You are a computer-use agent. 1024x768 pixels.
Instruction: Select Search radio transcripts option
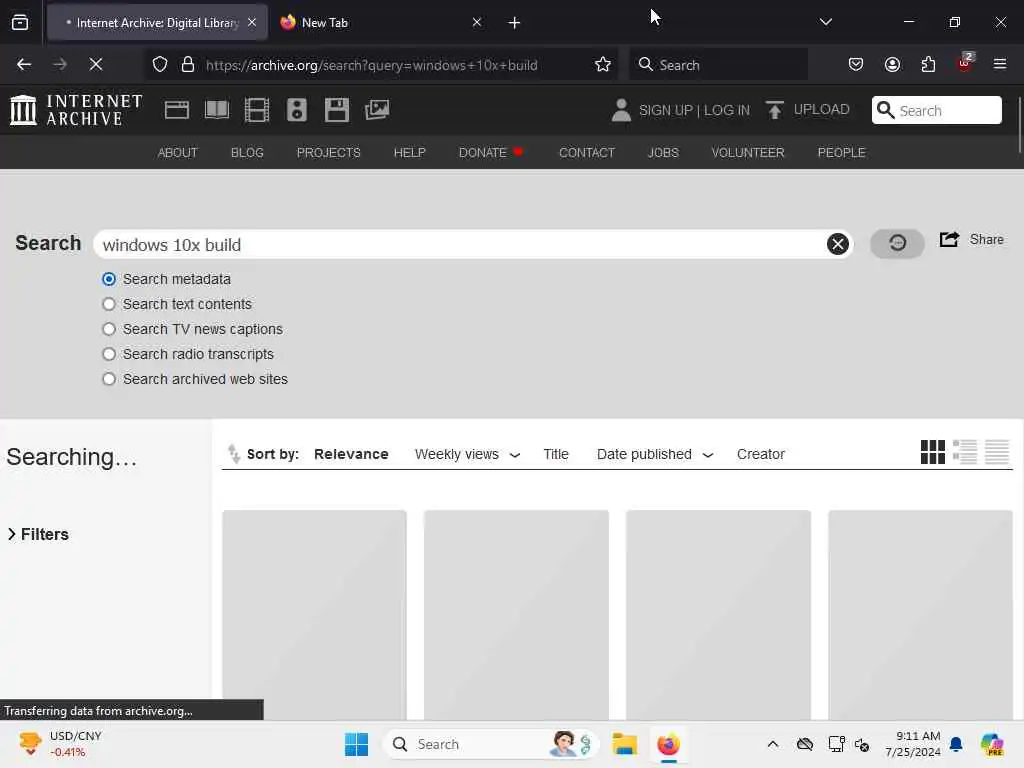click(109, 354)
